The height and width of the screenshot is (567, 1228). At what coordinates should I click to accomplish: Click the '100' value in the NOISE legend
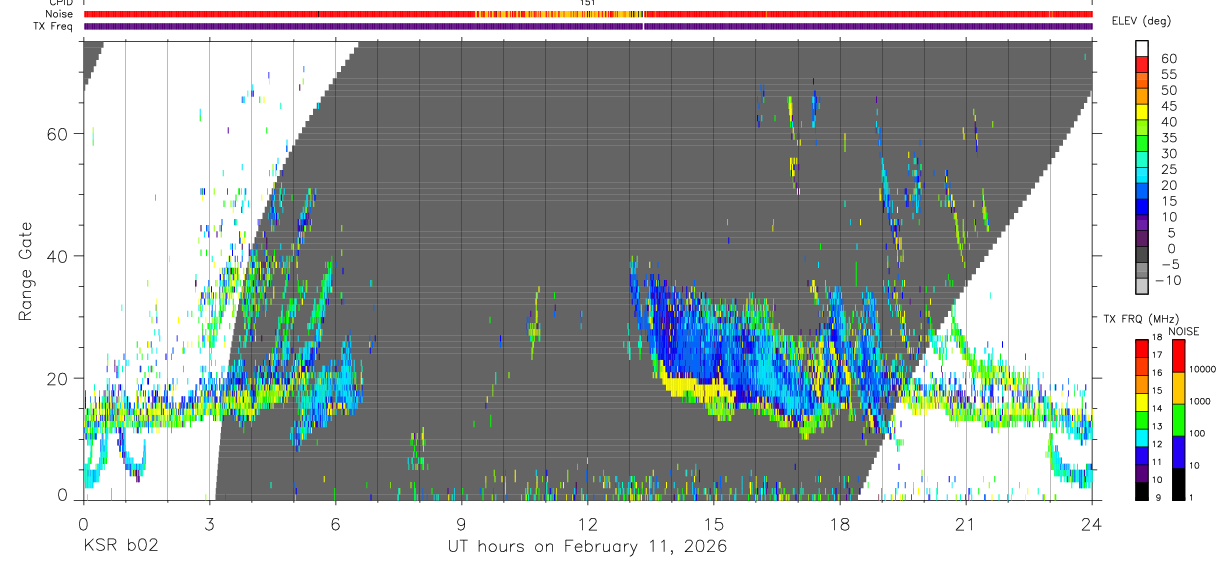pos(1198,433)
